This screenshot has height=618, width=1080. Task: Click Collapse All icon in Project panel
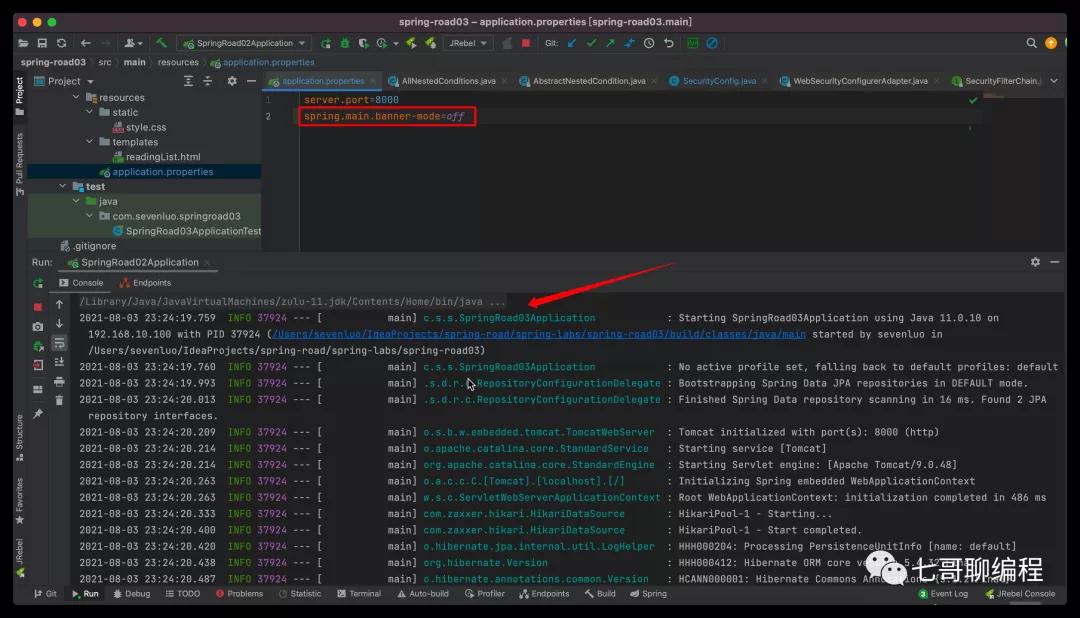click(207, 81)
